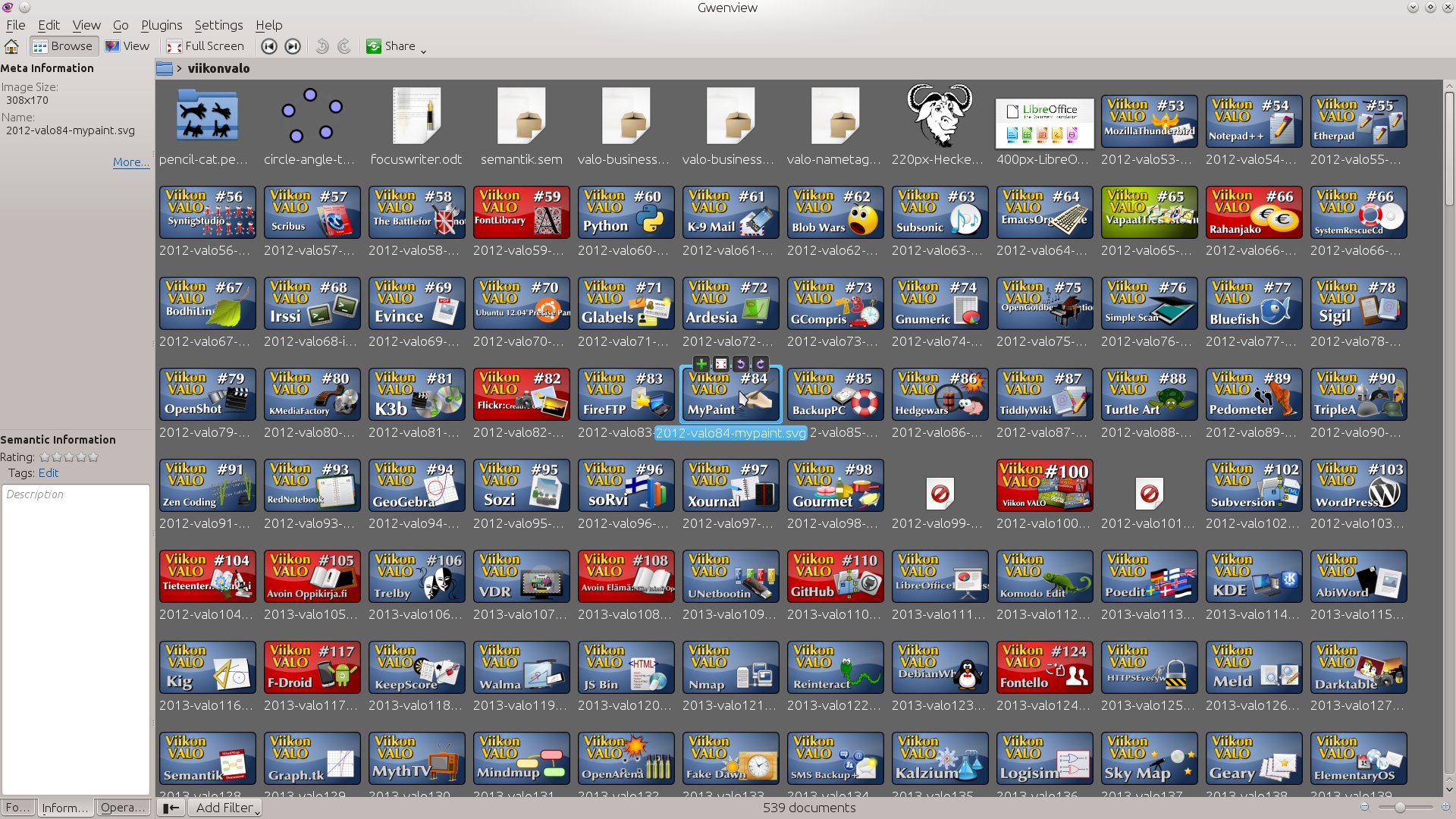Select the semantik.sem file icon
Screen dimensions: 1456x819
coord(521,116)
